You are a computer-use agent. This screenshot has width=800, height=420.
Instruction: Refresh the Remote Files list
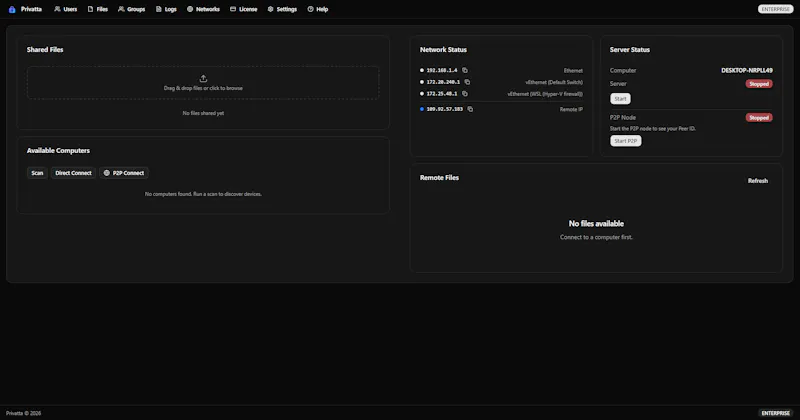click(x=758, y=181)
